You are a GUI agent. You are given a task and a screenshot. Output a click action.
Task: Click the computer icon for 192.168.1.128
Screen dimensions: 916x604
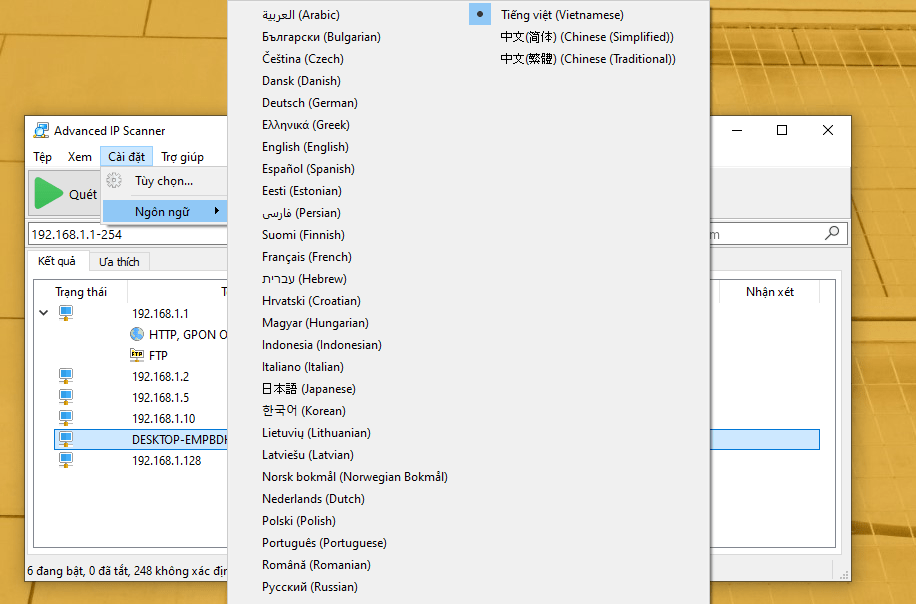coord(65,460)
